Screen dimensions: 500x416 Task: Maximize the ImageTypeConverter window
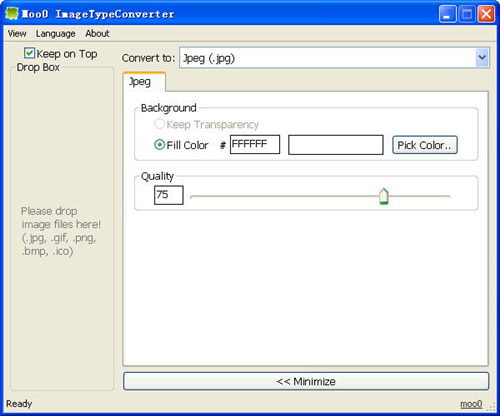(x=467, y=14)
